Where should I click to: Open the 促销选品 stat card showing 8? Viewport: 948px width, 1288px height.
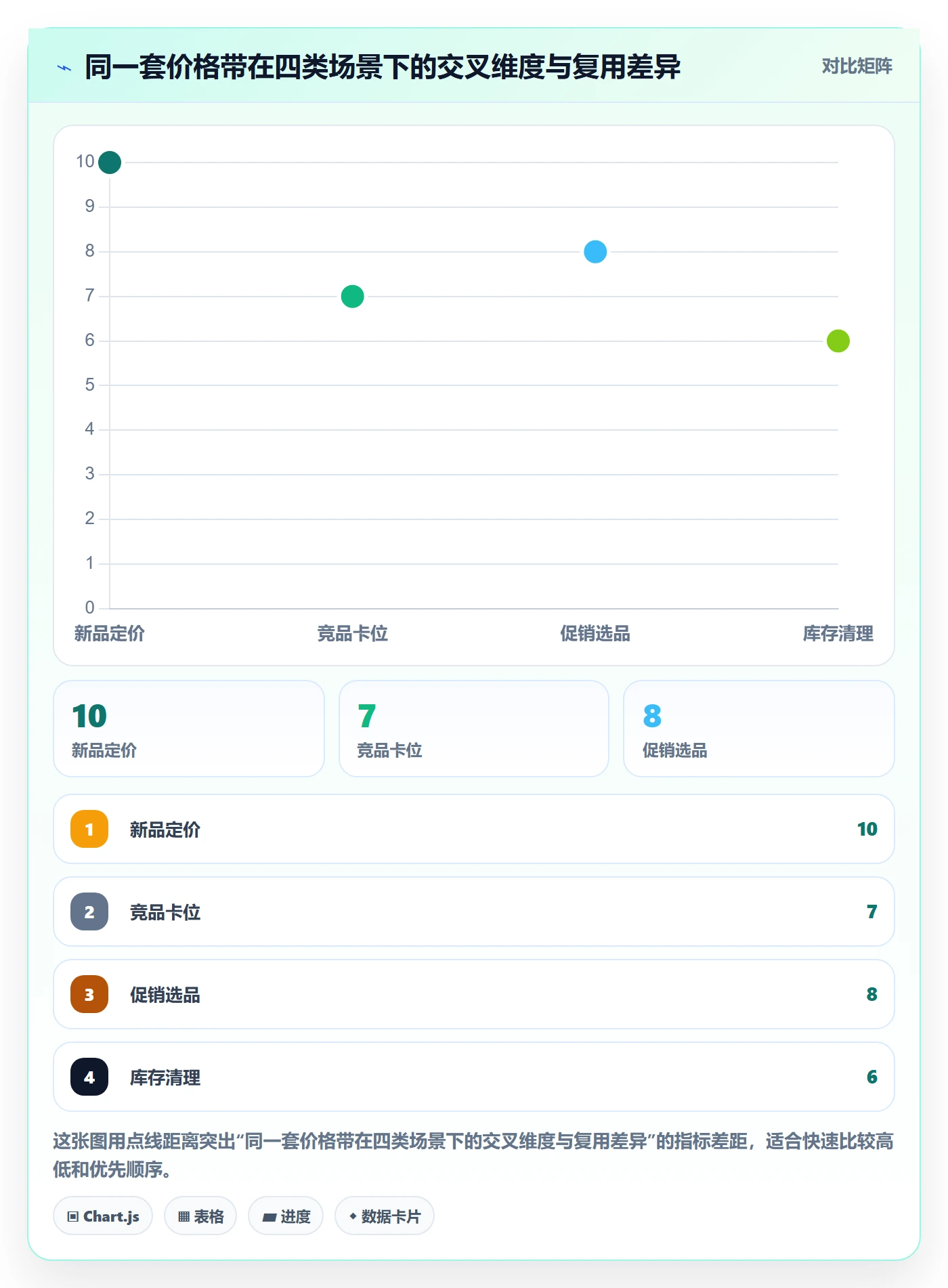pyautogui.click(x=759, y=729)
